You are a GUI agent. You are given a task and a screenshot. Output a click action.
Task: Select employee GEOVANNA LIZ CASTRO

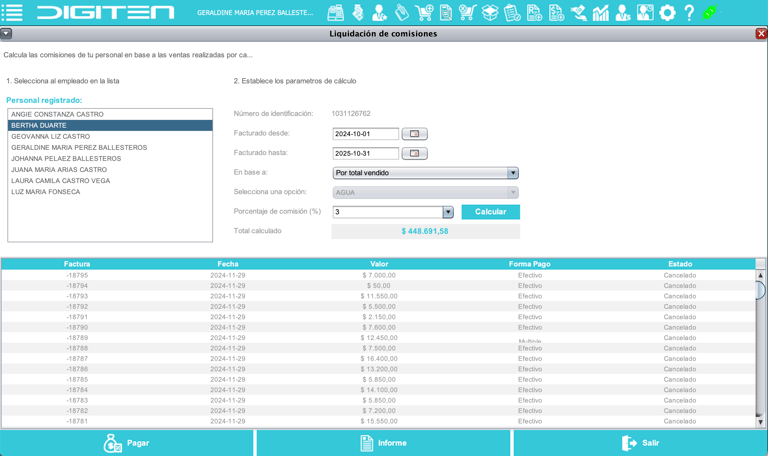110,136
